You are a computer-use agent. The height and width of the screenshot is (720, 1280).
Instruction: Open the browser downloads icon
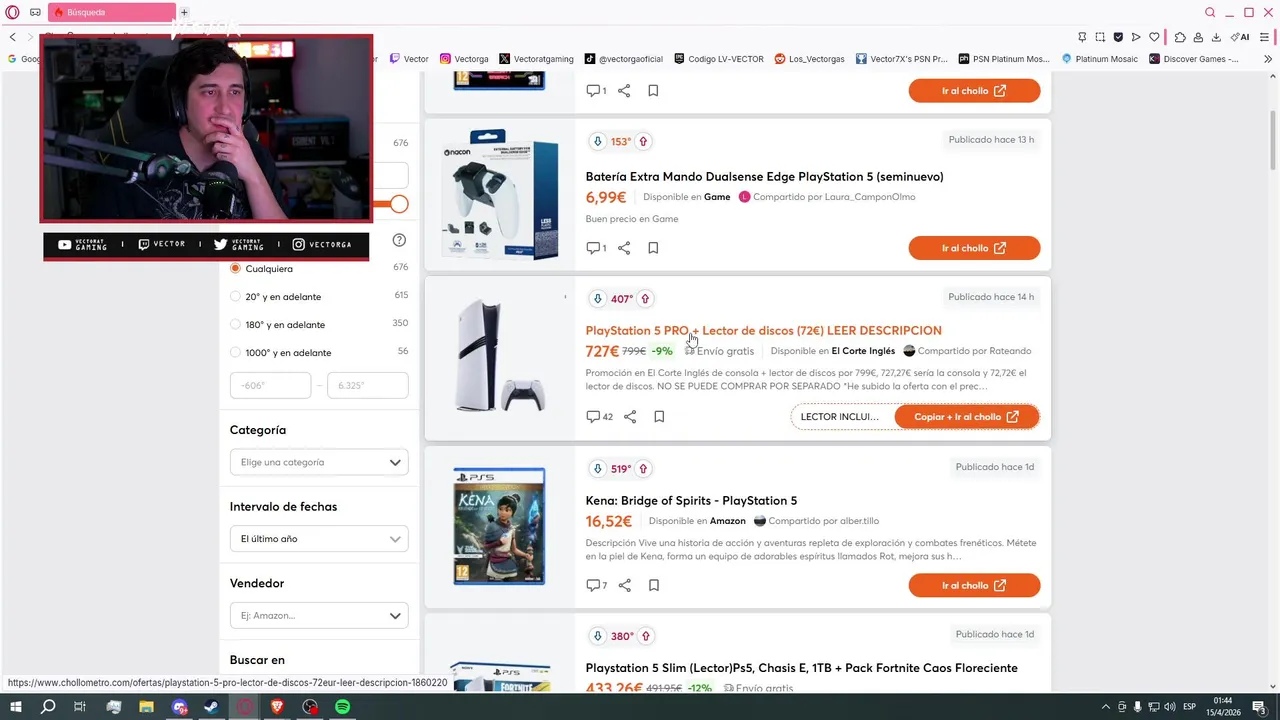point(1216,37)
